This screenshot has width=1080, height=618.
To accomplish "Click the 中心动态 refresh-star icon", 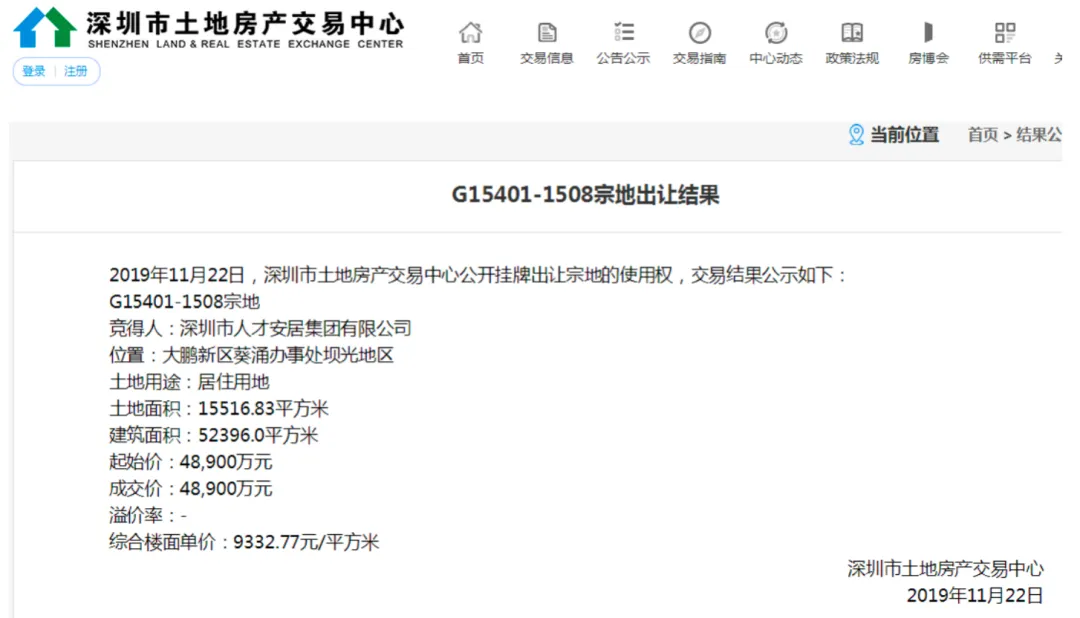I will [x=776, y=32].
